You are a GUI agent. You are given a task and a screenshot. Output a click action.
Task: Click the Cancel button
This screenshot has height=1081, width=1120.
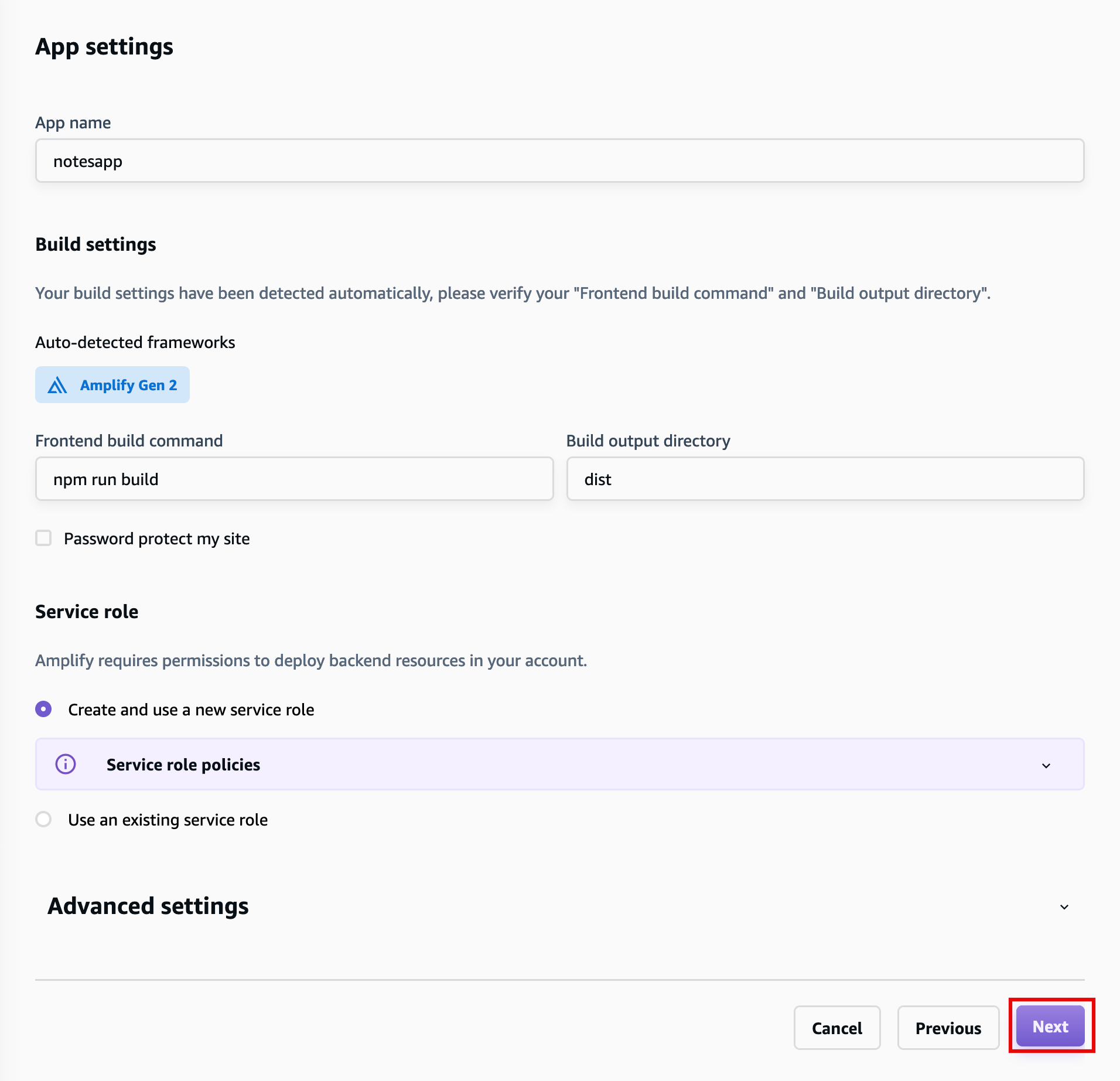coord(836,1028)
